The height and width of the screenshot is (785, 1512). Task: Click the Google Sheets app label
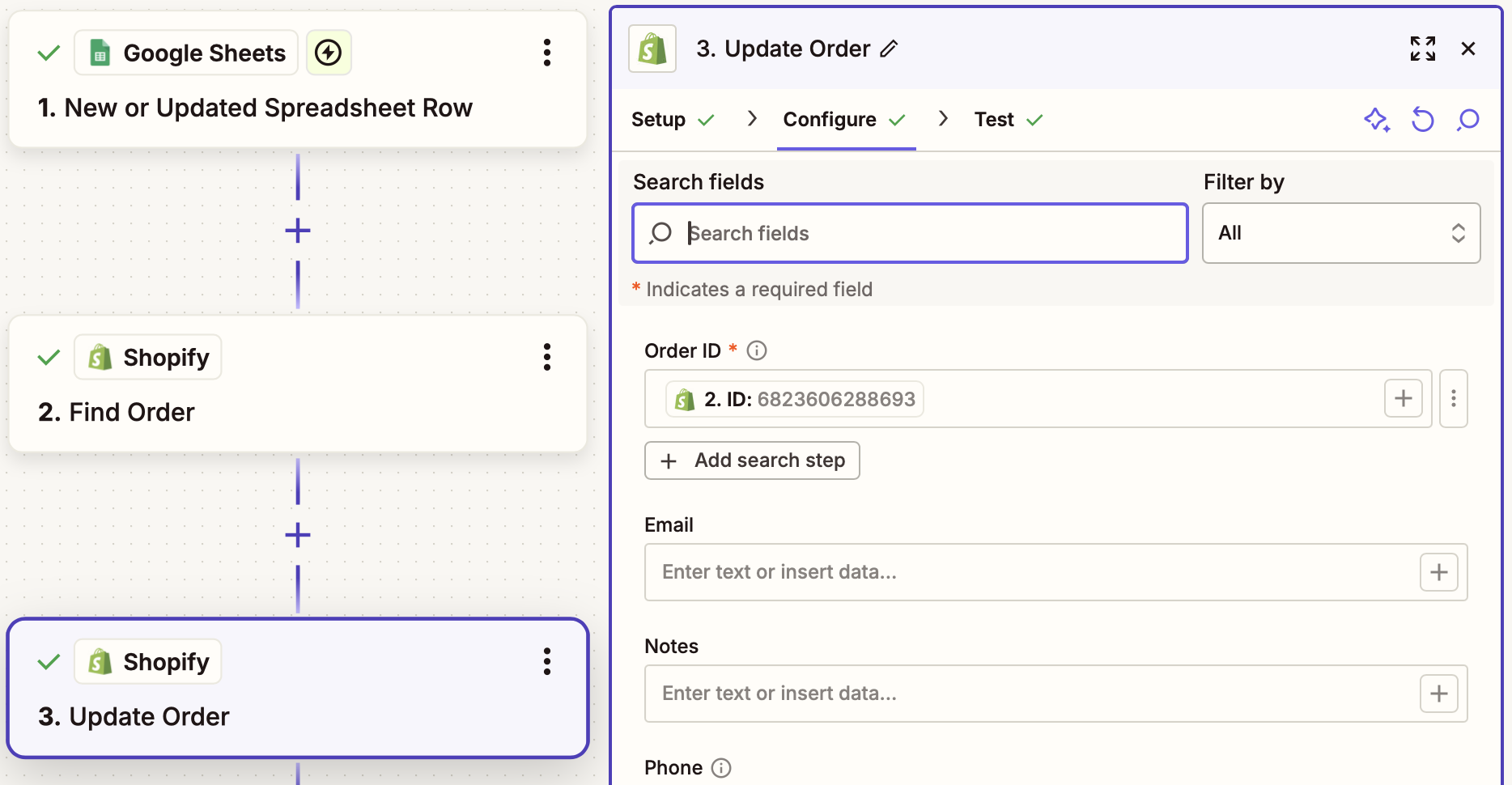point(205,53)
